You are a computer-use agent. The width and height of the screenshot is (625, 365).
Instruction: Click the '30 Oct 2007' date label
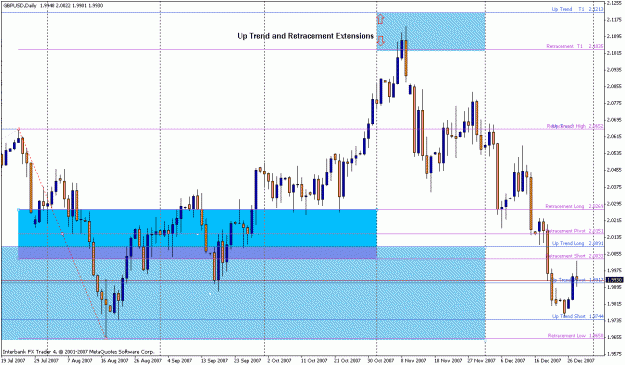click(380, 360)
